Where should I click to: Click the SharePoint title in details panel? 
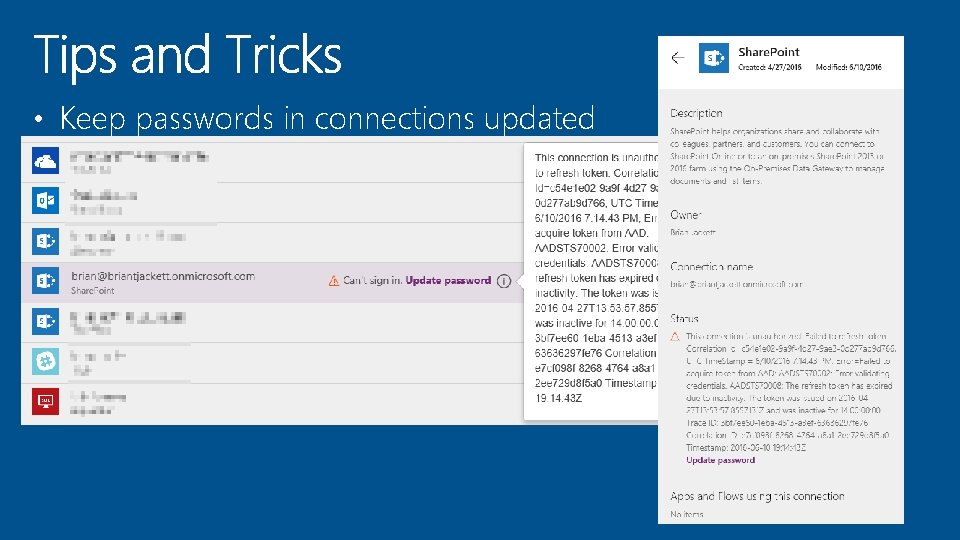click(769, 52)
